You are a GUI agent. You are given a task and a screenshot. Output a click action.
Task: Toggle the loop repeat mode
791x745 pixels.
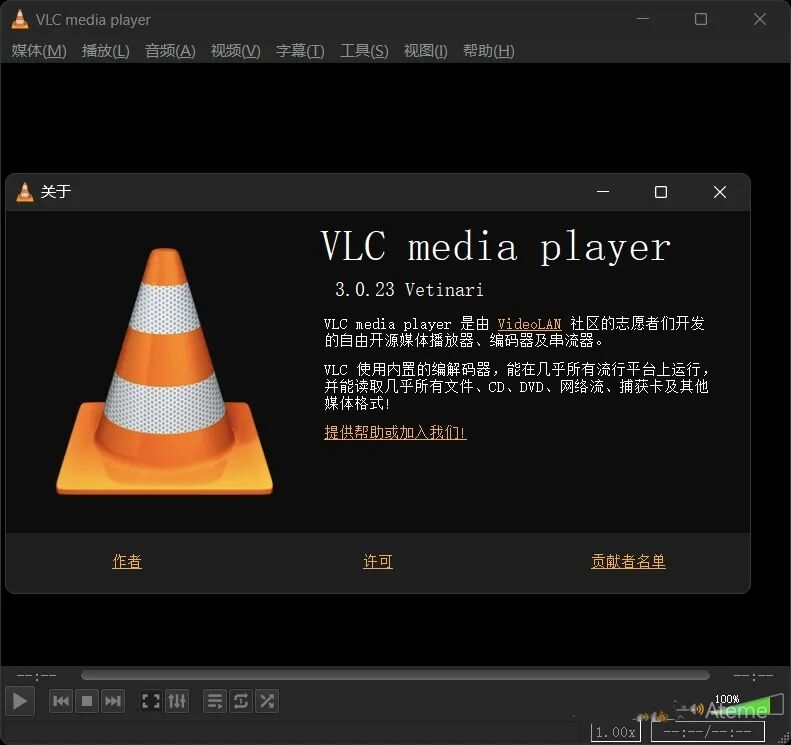pyautogui.click(x=241, y=701)
